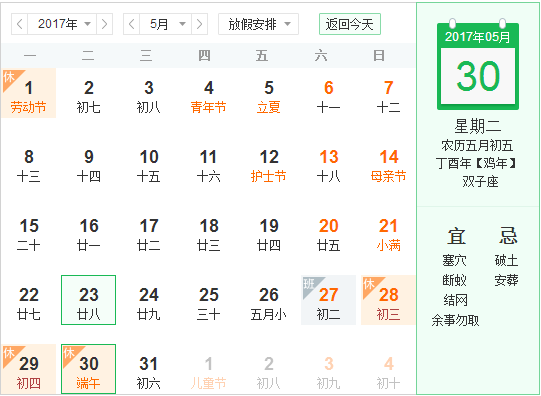Click 塞穴 under 宜
The image size is (541, 396).
pos(455,260)
